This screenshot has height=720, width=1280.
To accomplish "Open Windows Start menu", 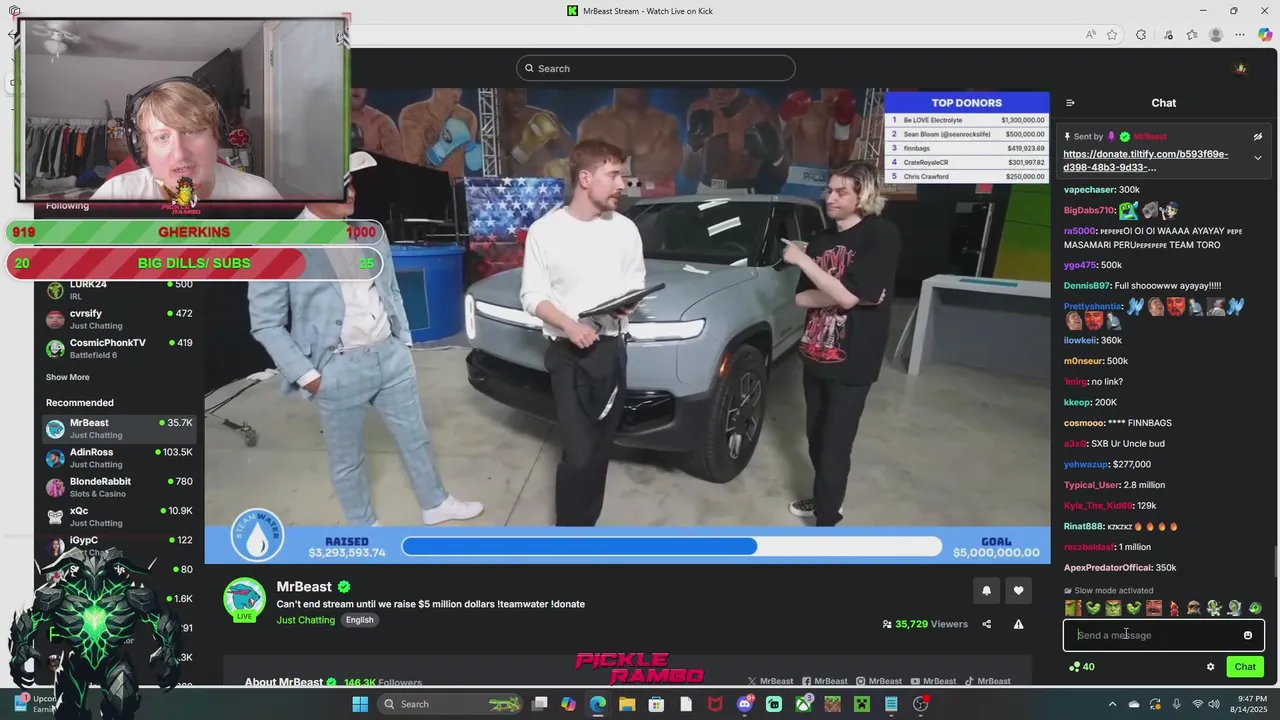I will pos(360,704).
